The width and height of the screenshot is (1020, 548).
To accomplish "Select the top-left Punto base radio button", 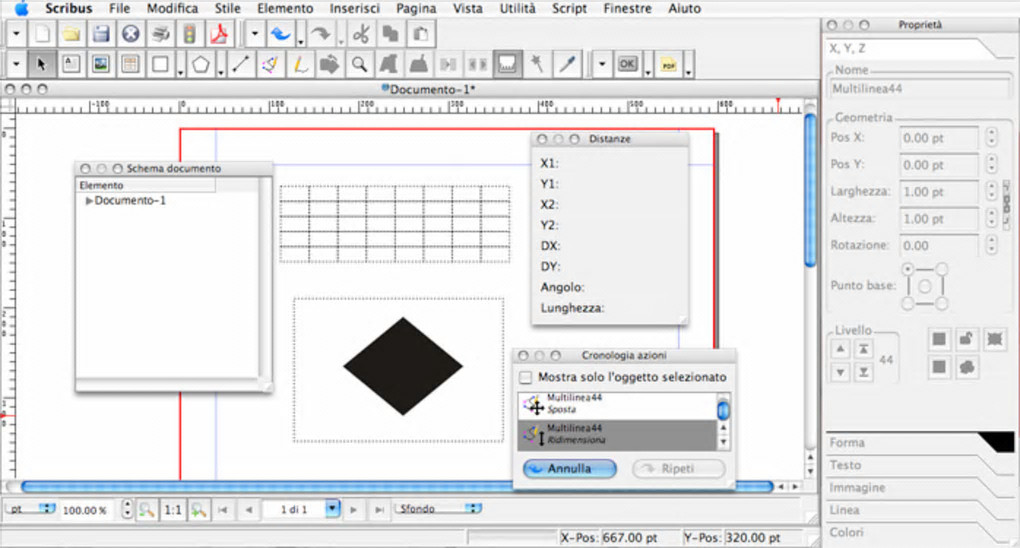I will click(x=908, y=269).
